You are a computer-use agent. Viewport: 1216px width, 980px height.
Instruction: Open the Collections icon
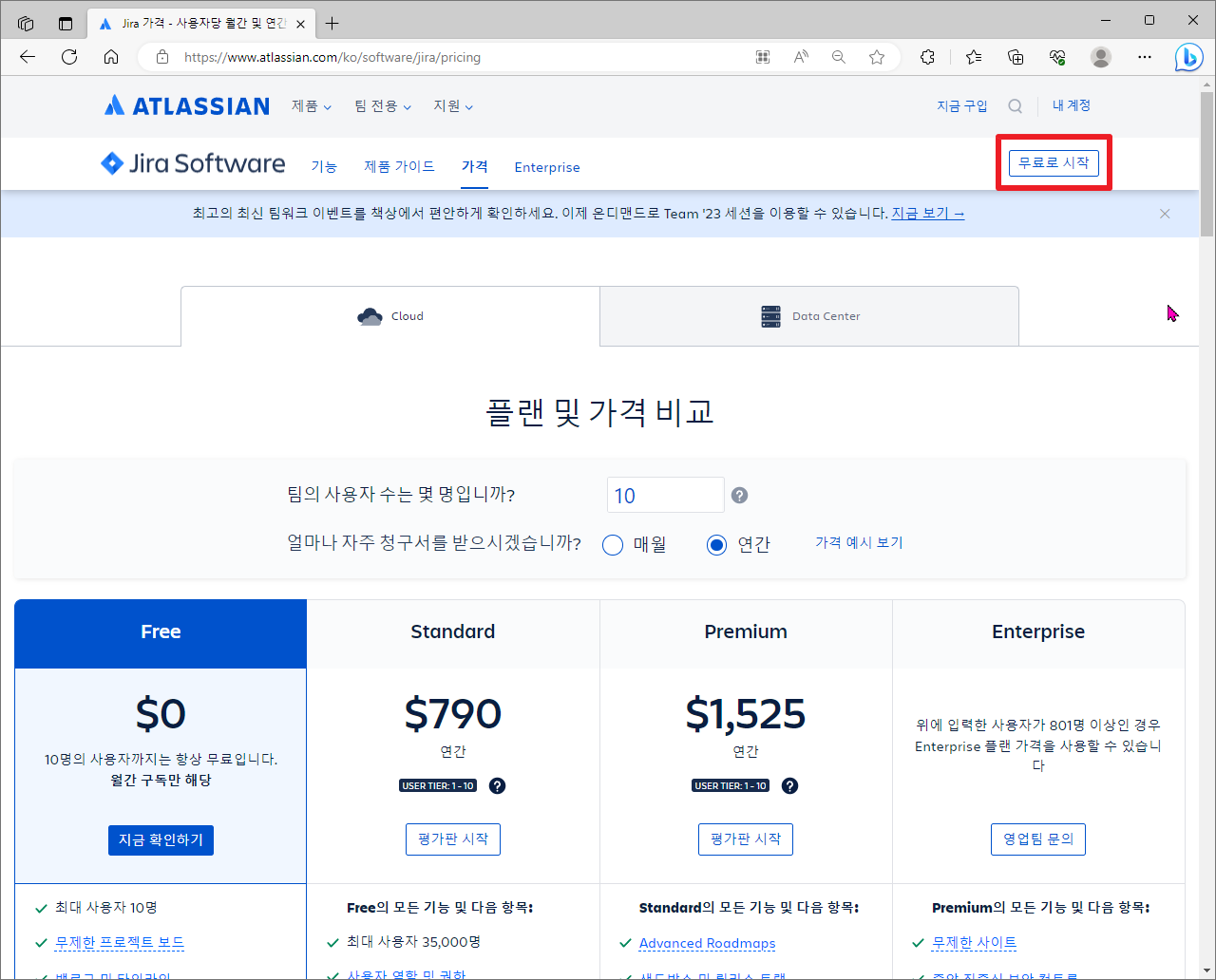coord(1016,57)
